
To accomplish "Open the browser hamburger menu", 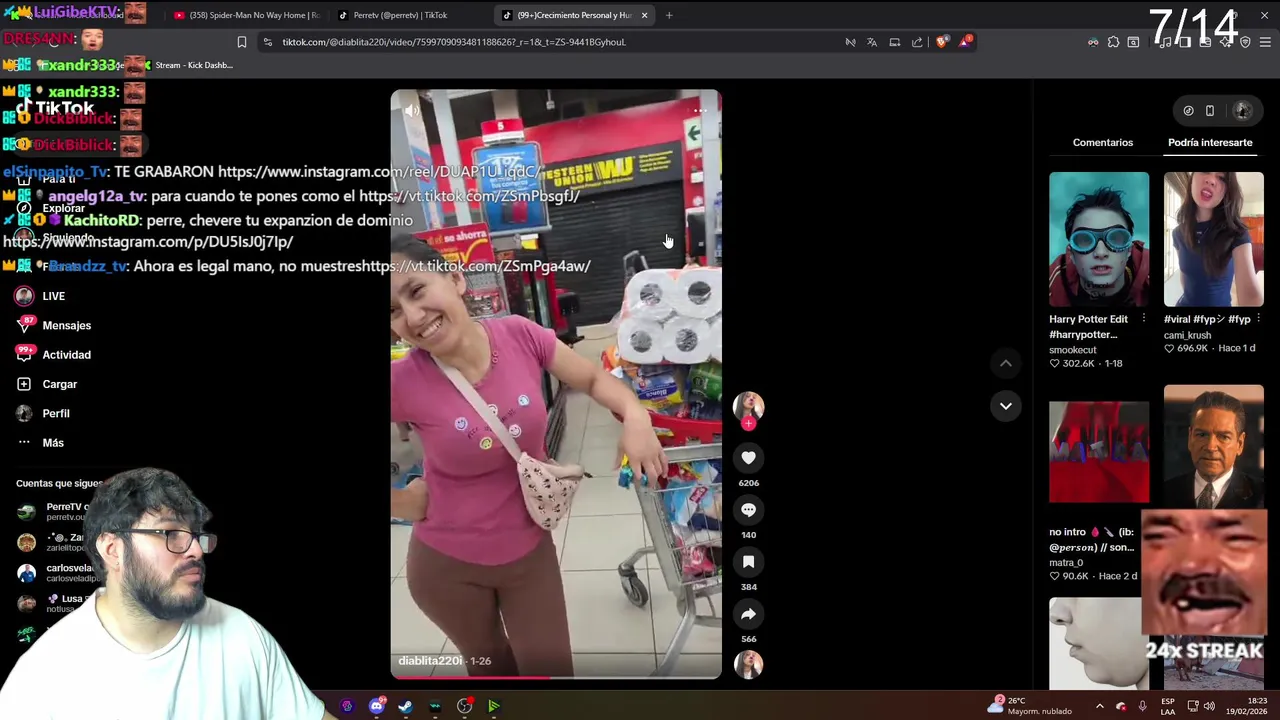I will [x=1265, y=42].
